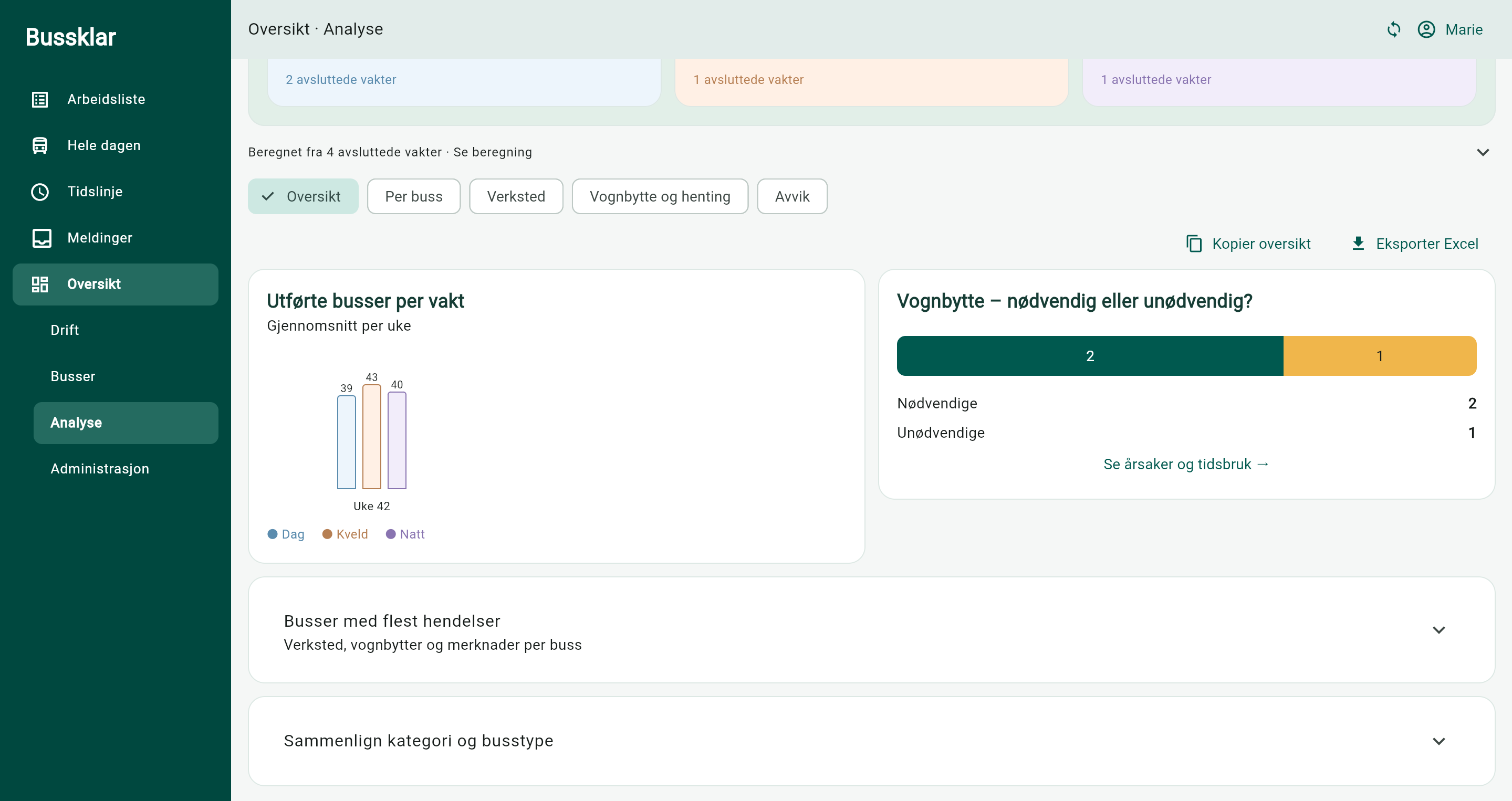
Task: Expand Busser med flest hendelser panel
Action: [x=872, y=630]
